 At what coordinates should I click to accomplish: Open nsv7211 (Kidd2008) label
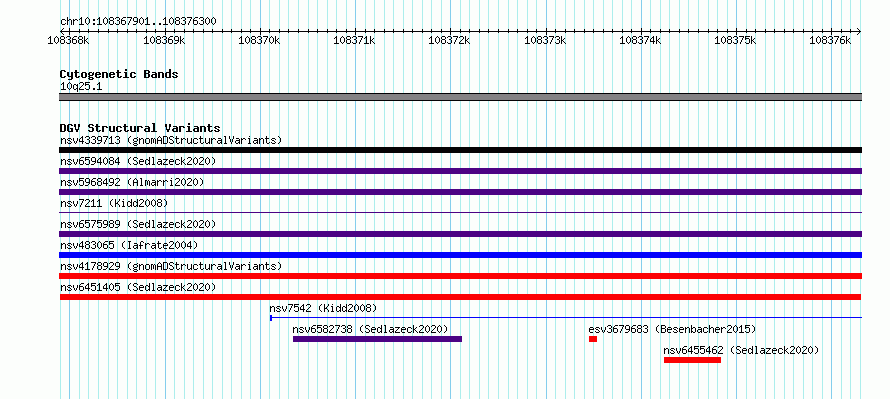coord(114,203)
